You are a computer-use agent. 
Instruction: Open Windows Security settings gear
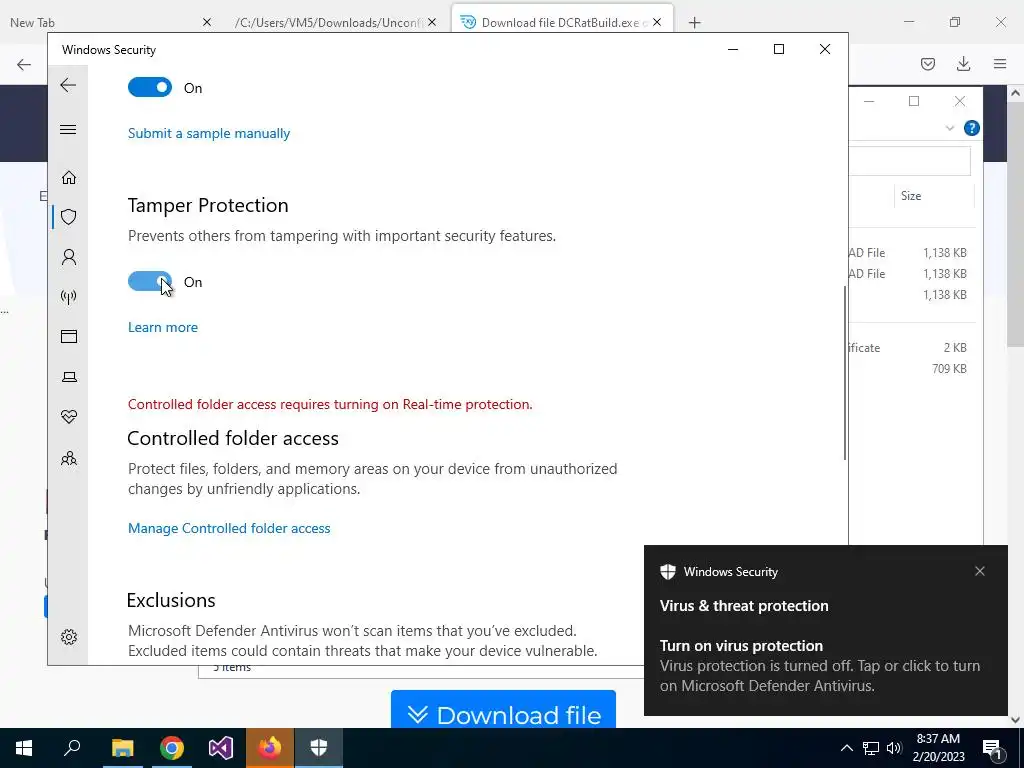coord(69,637)
